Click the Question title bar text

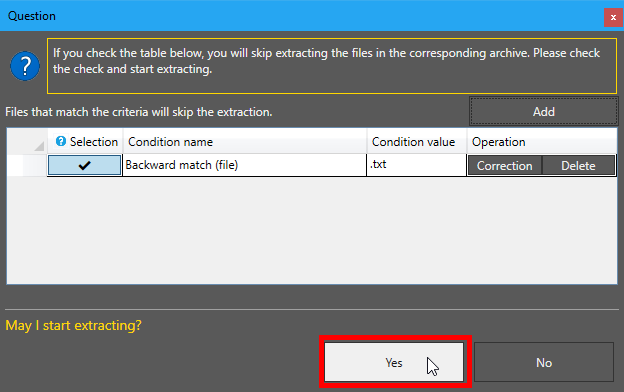pyautogui.click(x=32, y=16)
